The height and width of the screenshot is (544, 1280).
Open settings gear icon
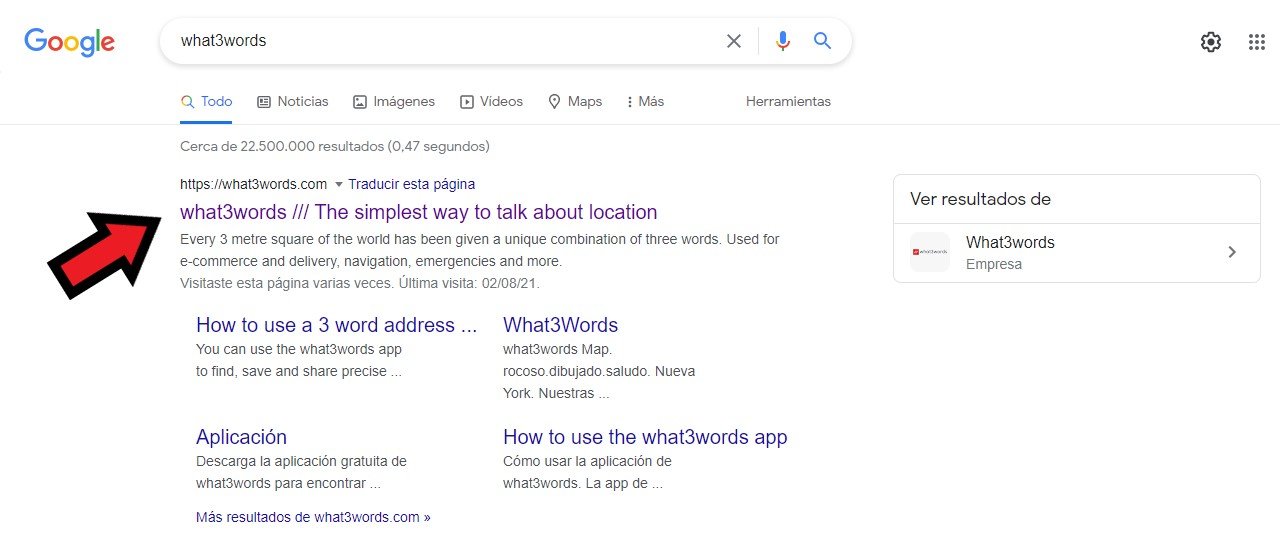click(1211, 42)
